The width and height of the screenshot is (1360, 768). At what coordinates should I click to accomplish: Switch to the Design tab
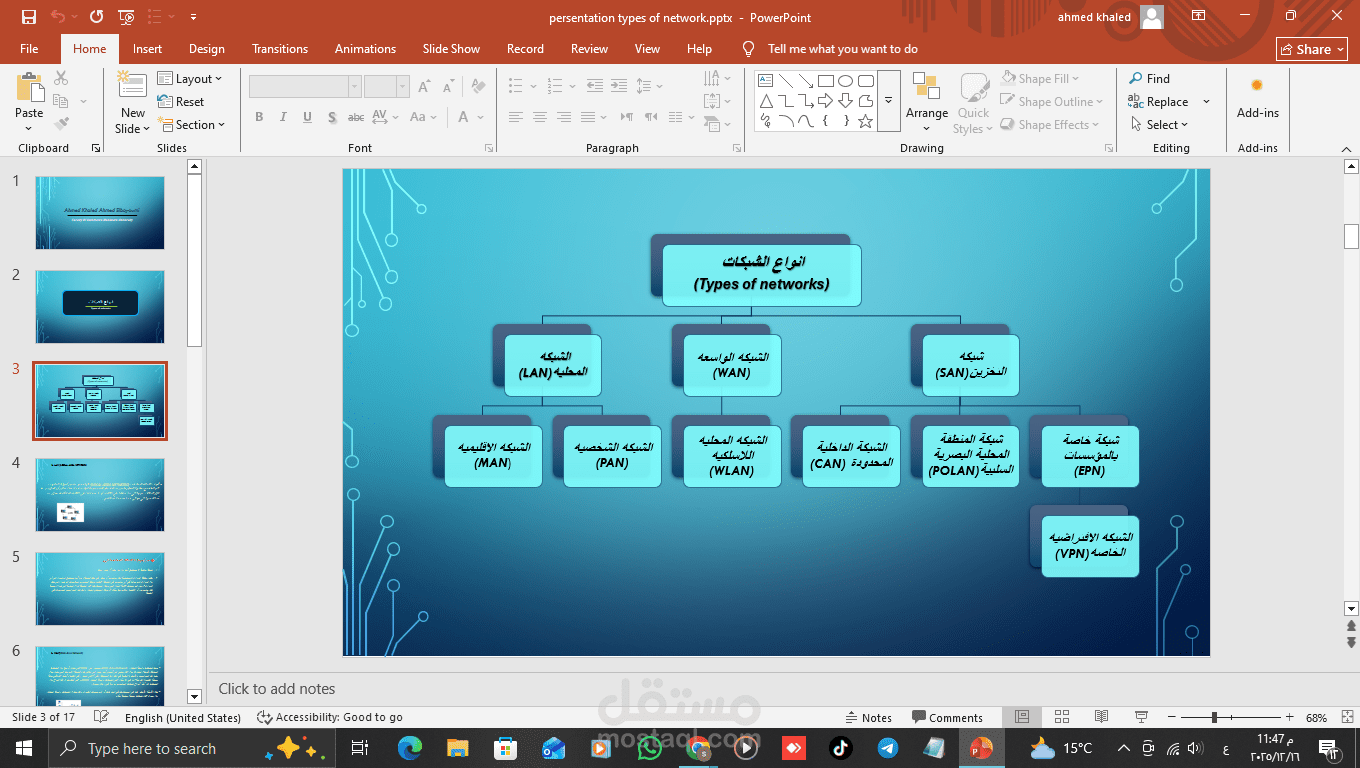[207, 49]
